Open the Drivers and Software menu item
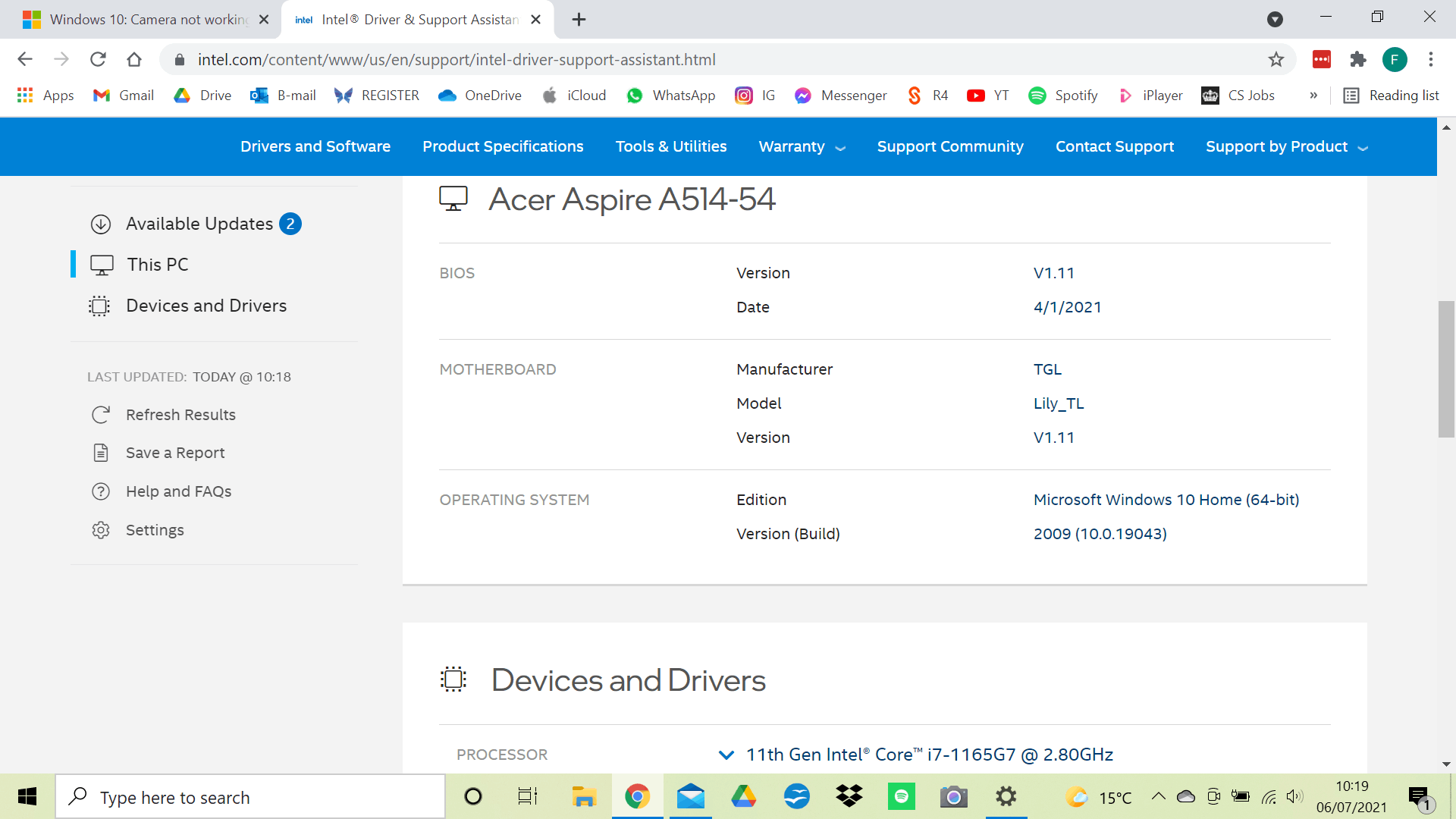Image resolution: width=1456 pixels, height=819 pixels. [x=315, y=146]
